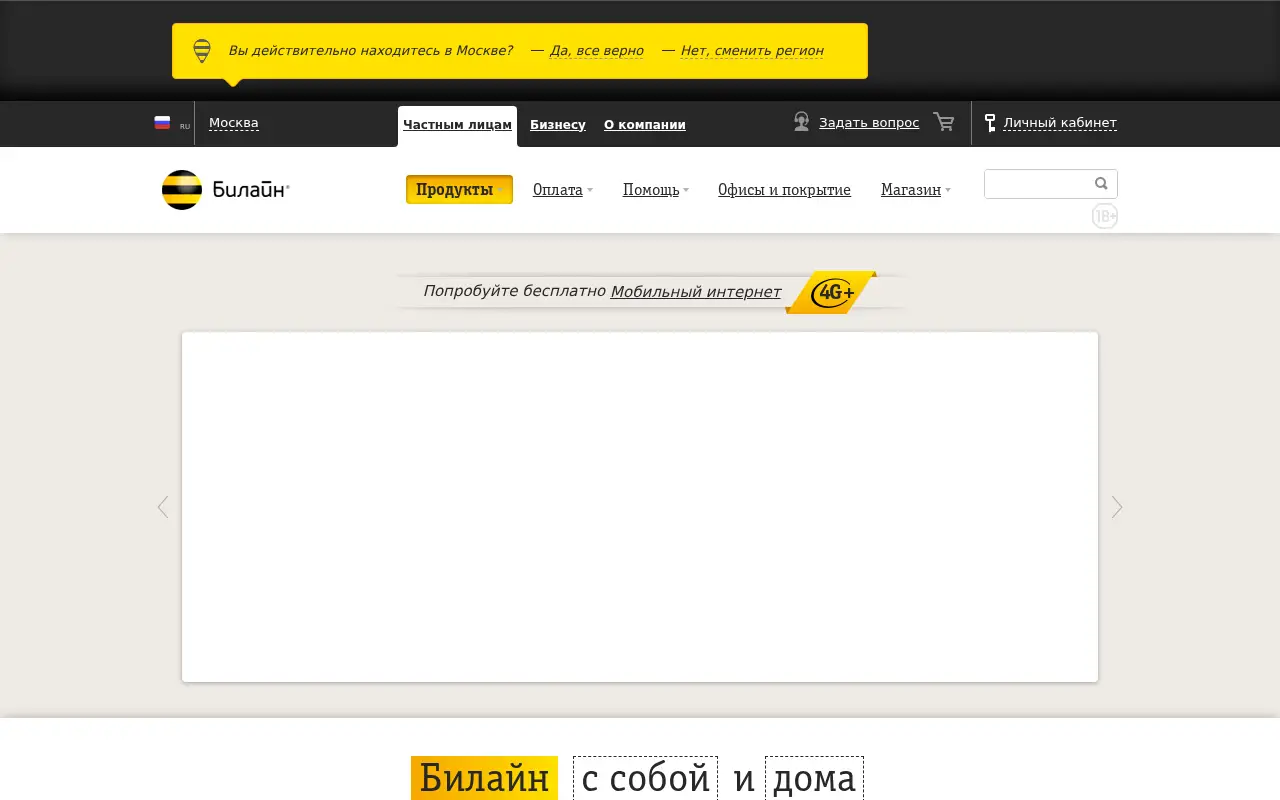
Task: Select the 'с собой' heading option
Action: point(645,778)
